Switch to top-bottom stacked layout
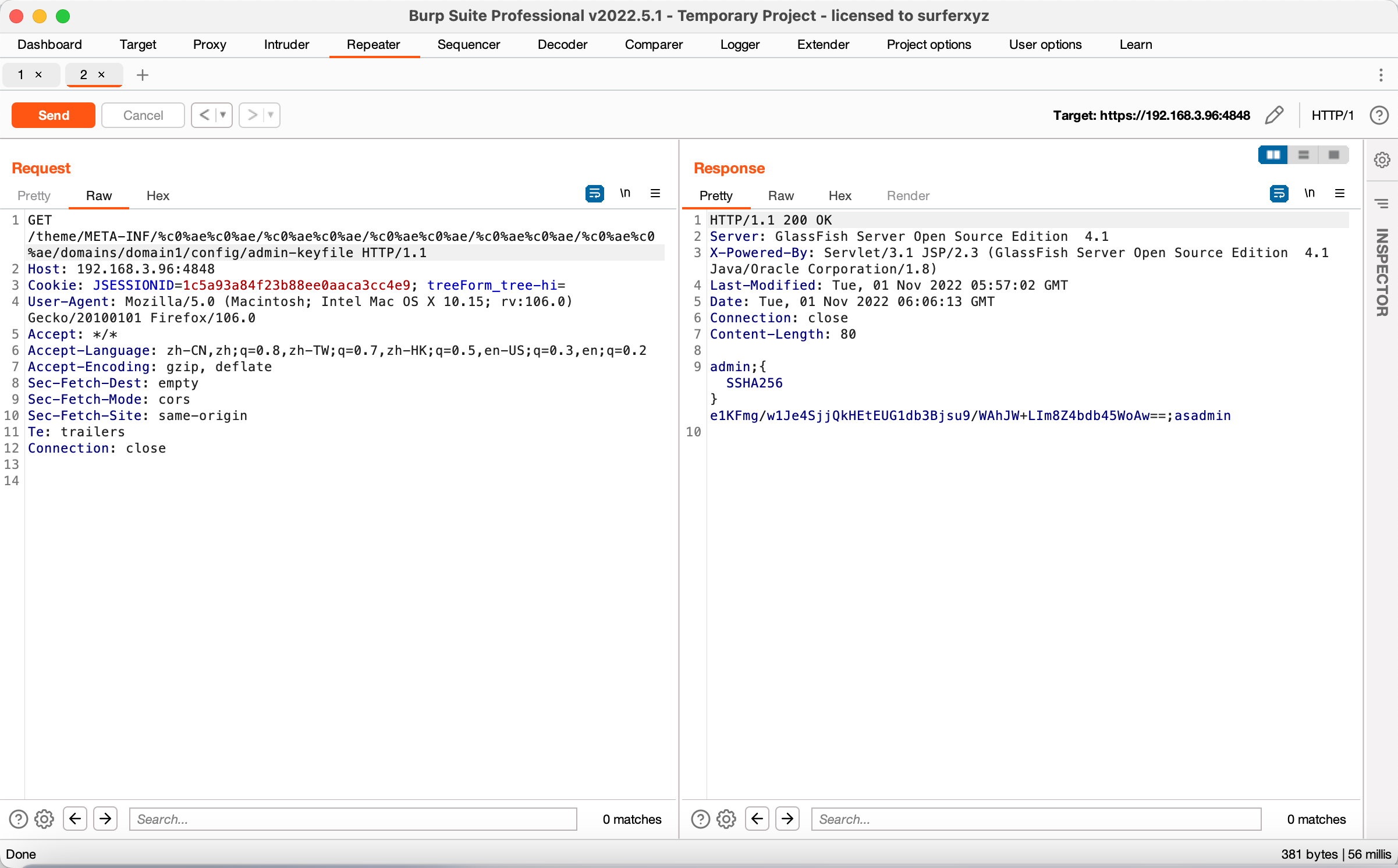 1304,155
